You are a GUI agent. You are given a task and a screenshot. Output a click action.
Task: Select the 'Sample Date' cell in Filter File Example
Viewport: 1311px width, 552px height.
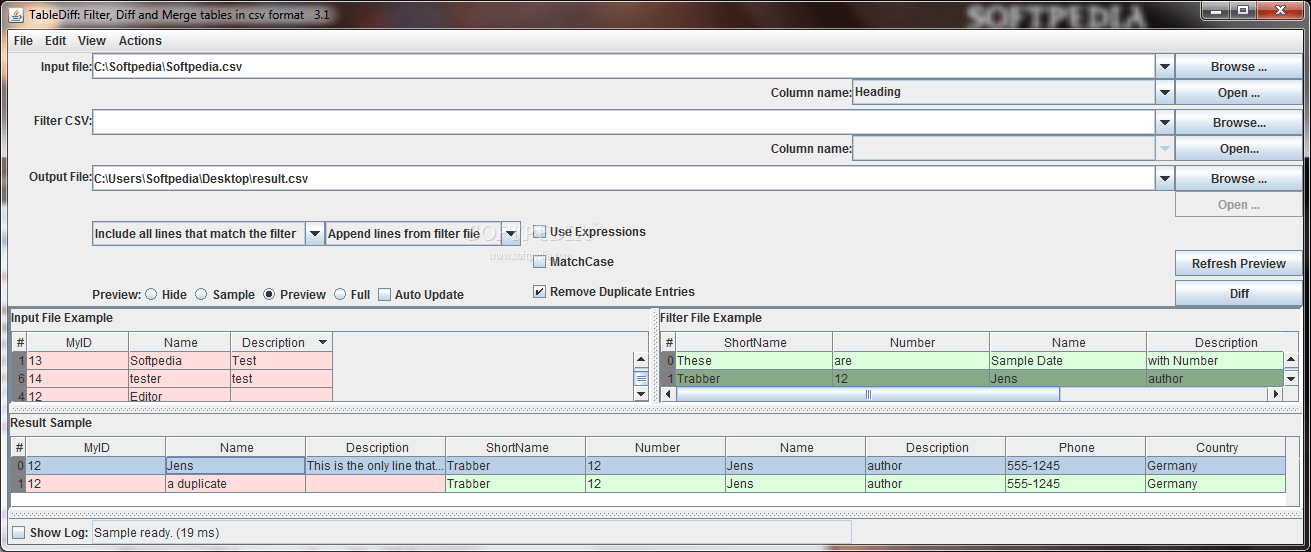[x=1068, y=361]
